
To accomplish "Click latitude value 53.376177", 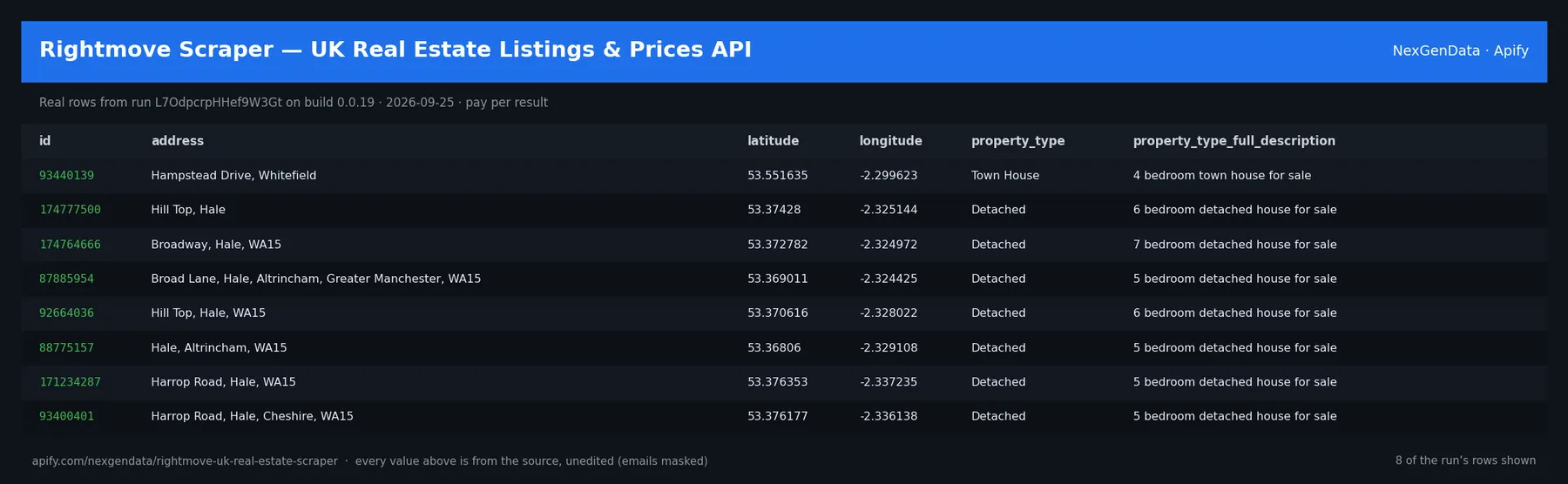I will [x=777, y=417].
